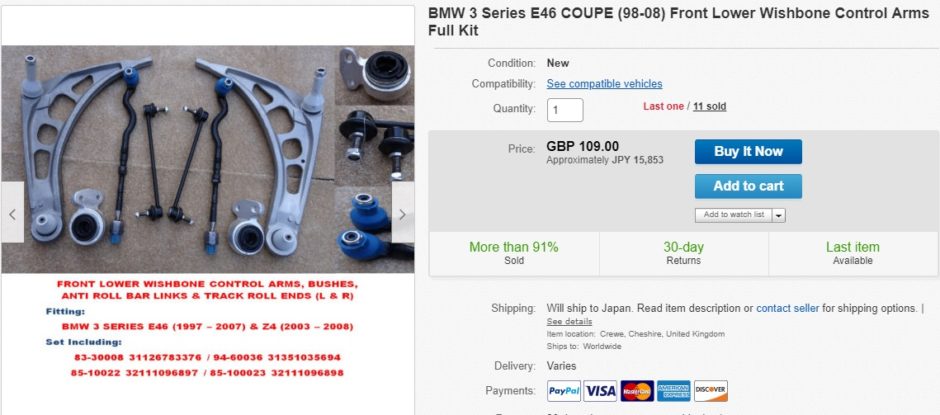940x415 pixels.
Task: Click the Quantity input field
Action: coord(565,110)
